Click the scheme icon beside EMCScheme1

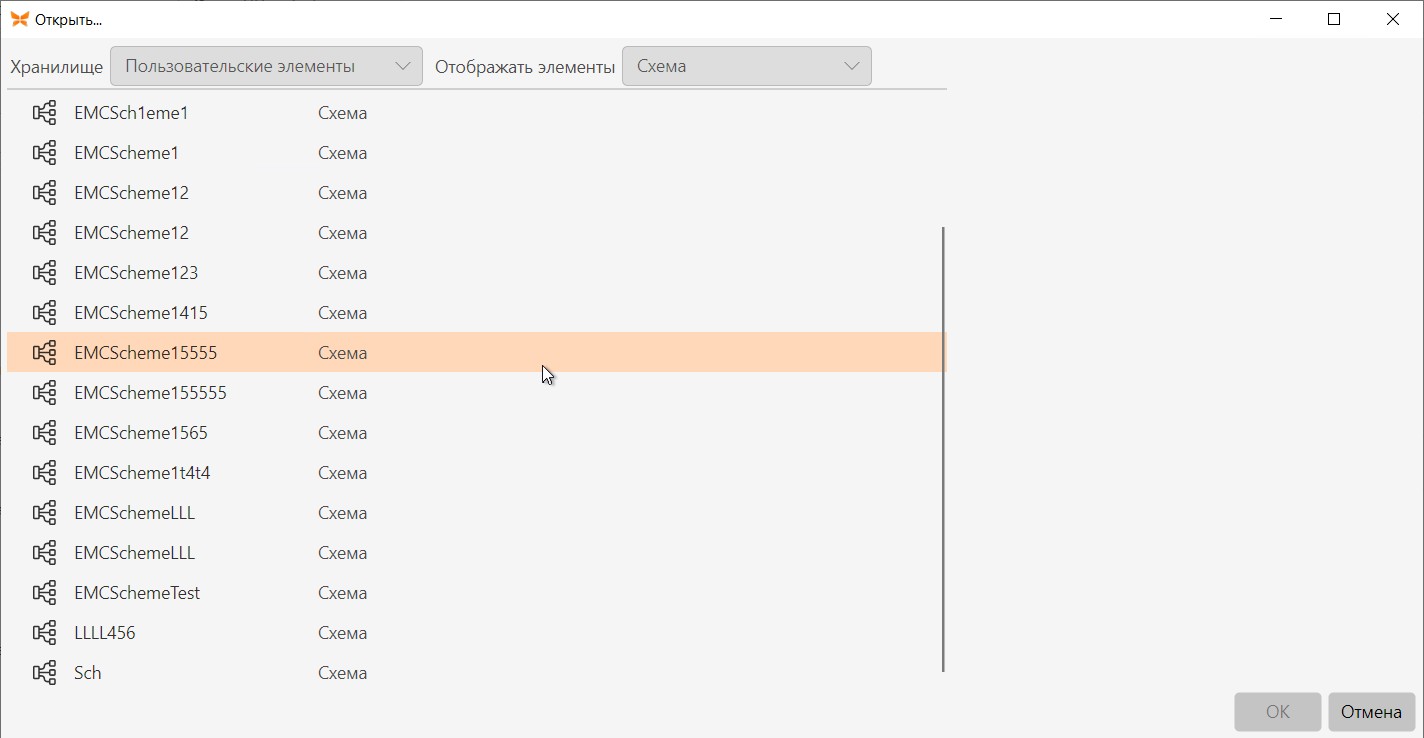coord(44,153)
